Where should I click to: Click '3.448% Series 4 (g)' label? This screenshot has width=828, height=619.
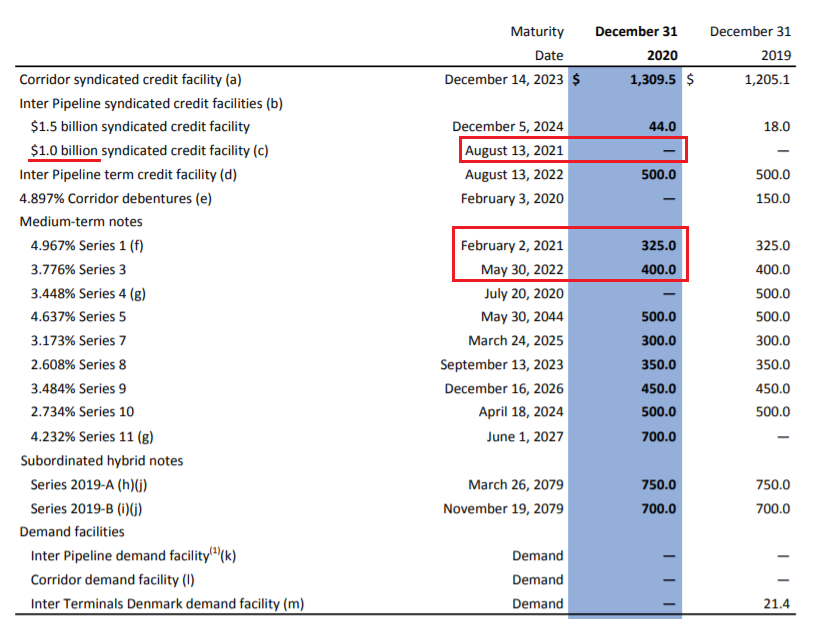pyautogui.click(x=88, y=294)
